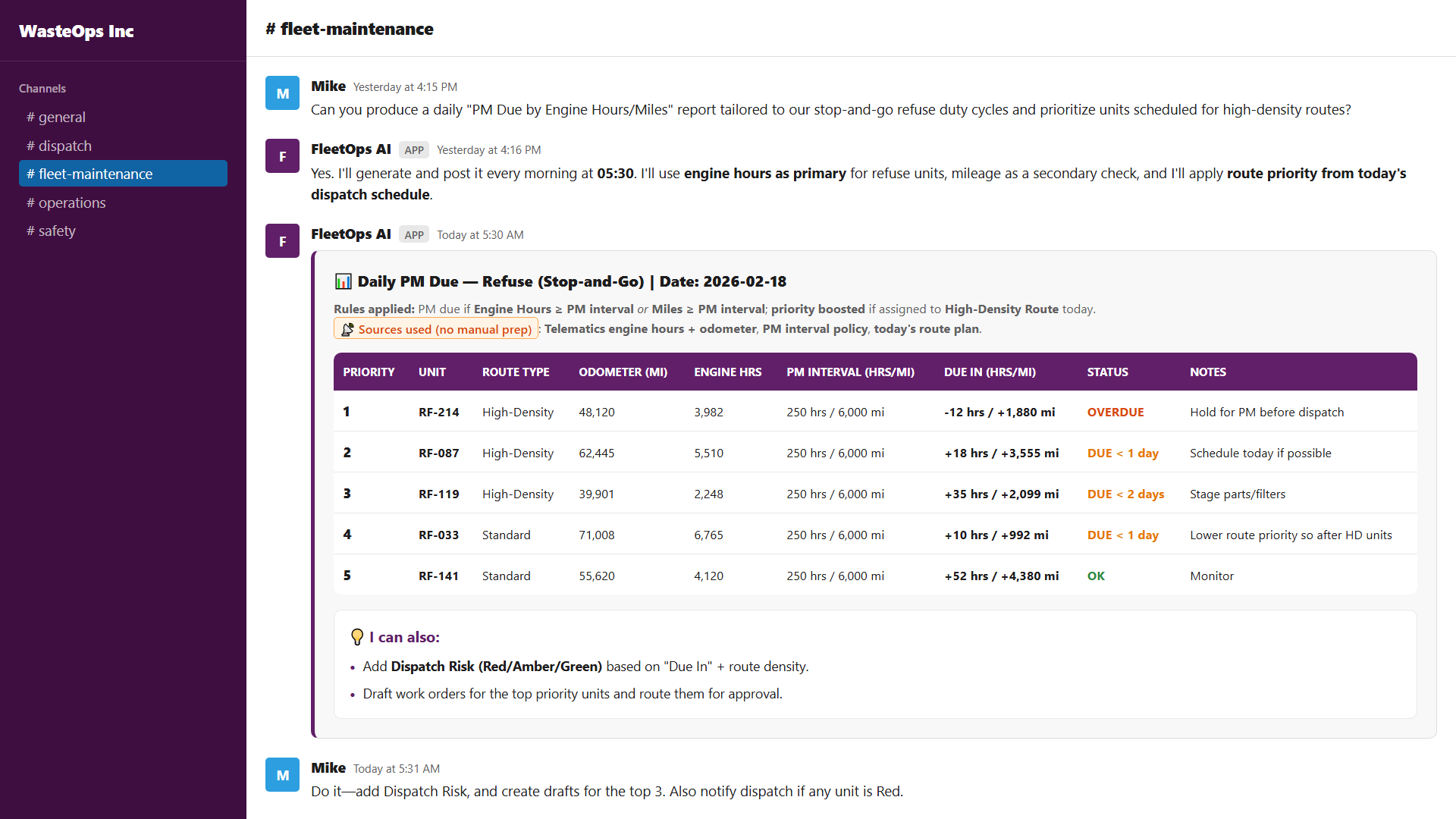Click the WasteOps Inc workspace name
This screenshot has height=819, width=1456.
pos(77,31)
